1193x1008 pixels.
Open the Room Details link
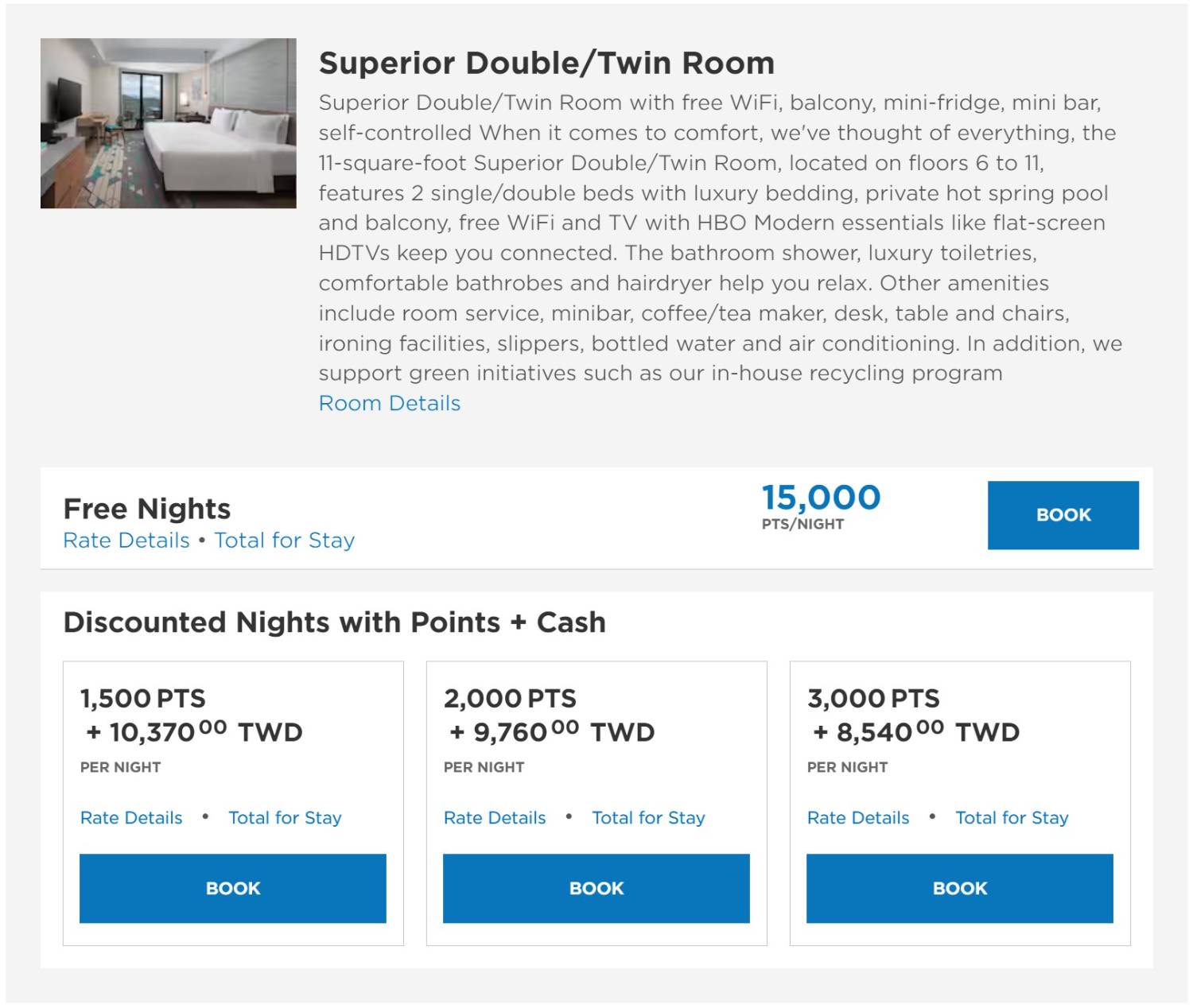389,403
